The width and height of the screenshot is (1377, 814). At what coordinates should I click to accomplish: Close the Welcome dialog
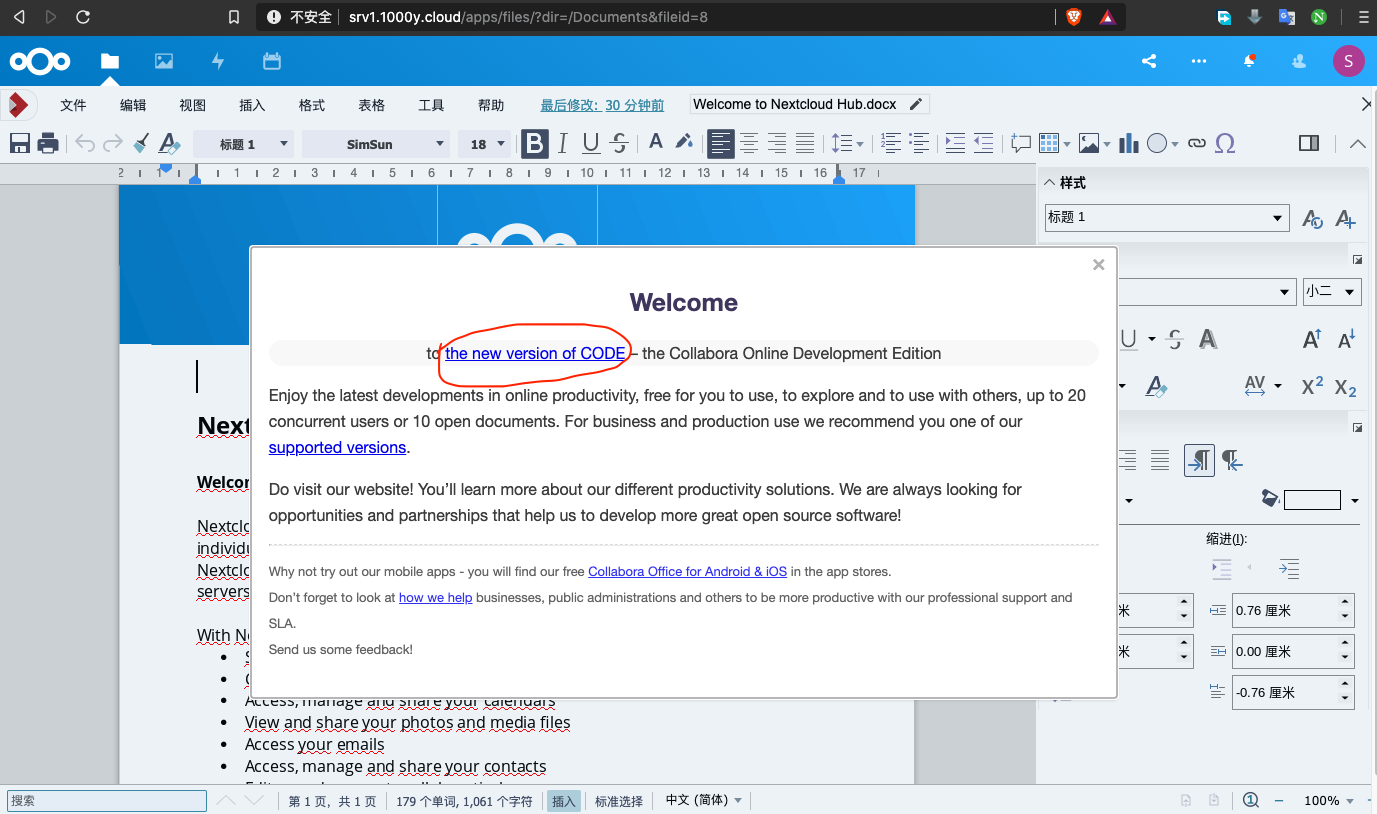pos(1098,264)
